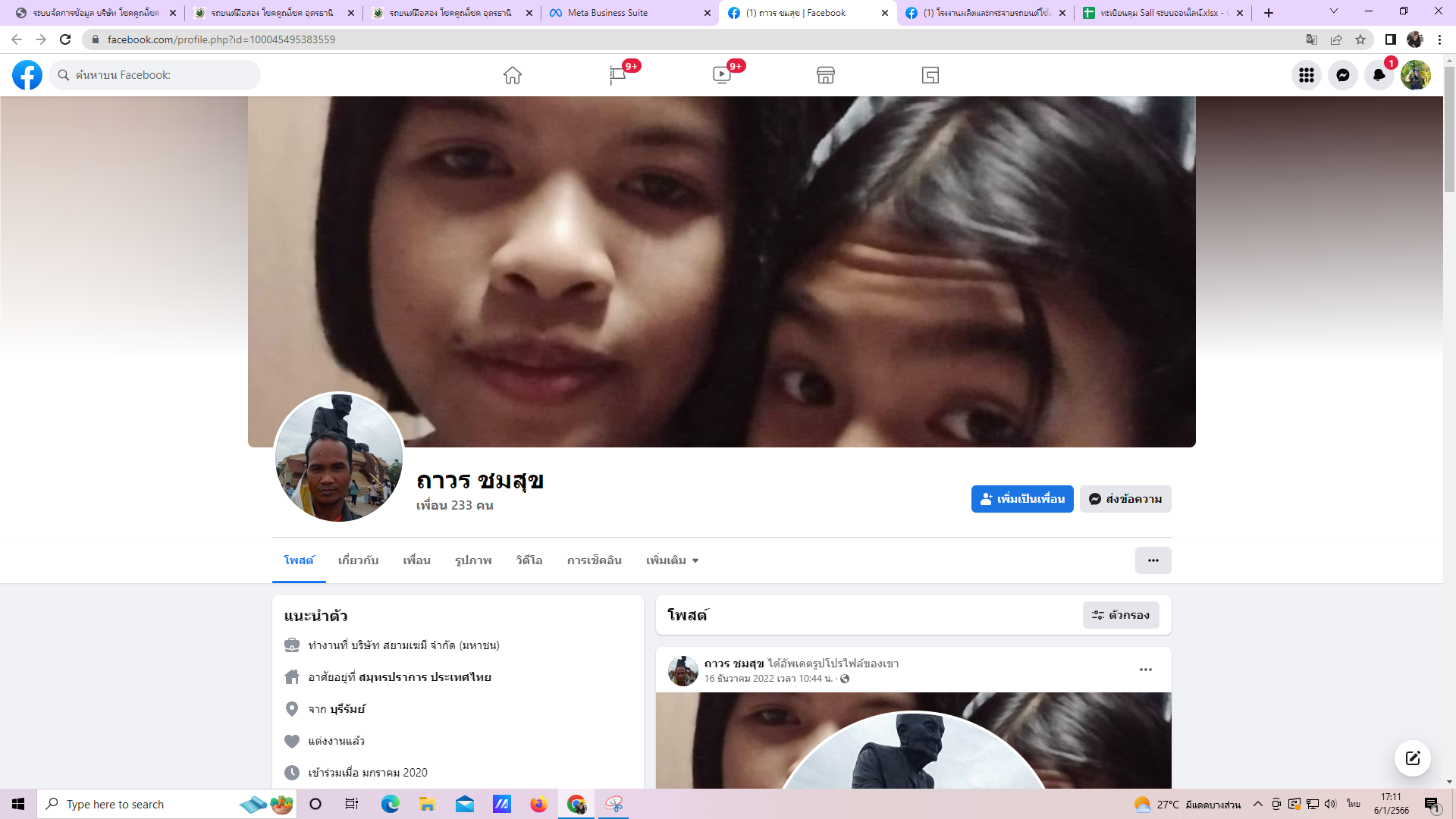
Task: Open ตัวกรอง post filter button
Action: tap(1121, 615)
